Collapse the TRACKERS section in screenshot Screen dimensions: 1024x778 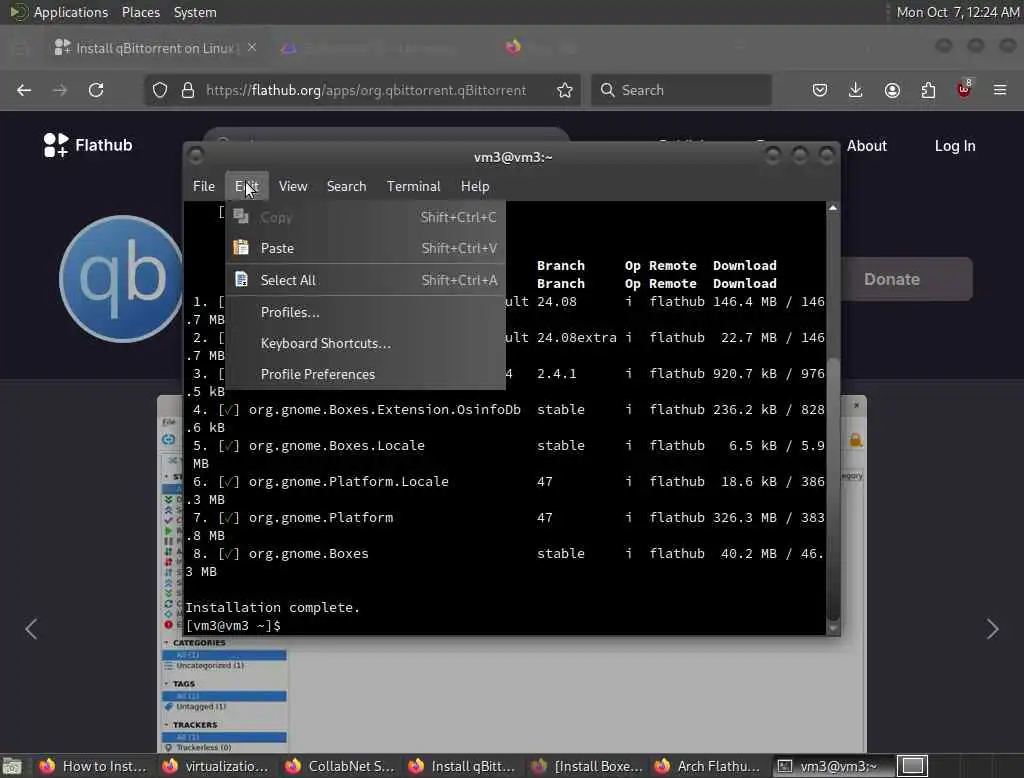point(166,725)
